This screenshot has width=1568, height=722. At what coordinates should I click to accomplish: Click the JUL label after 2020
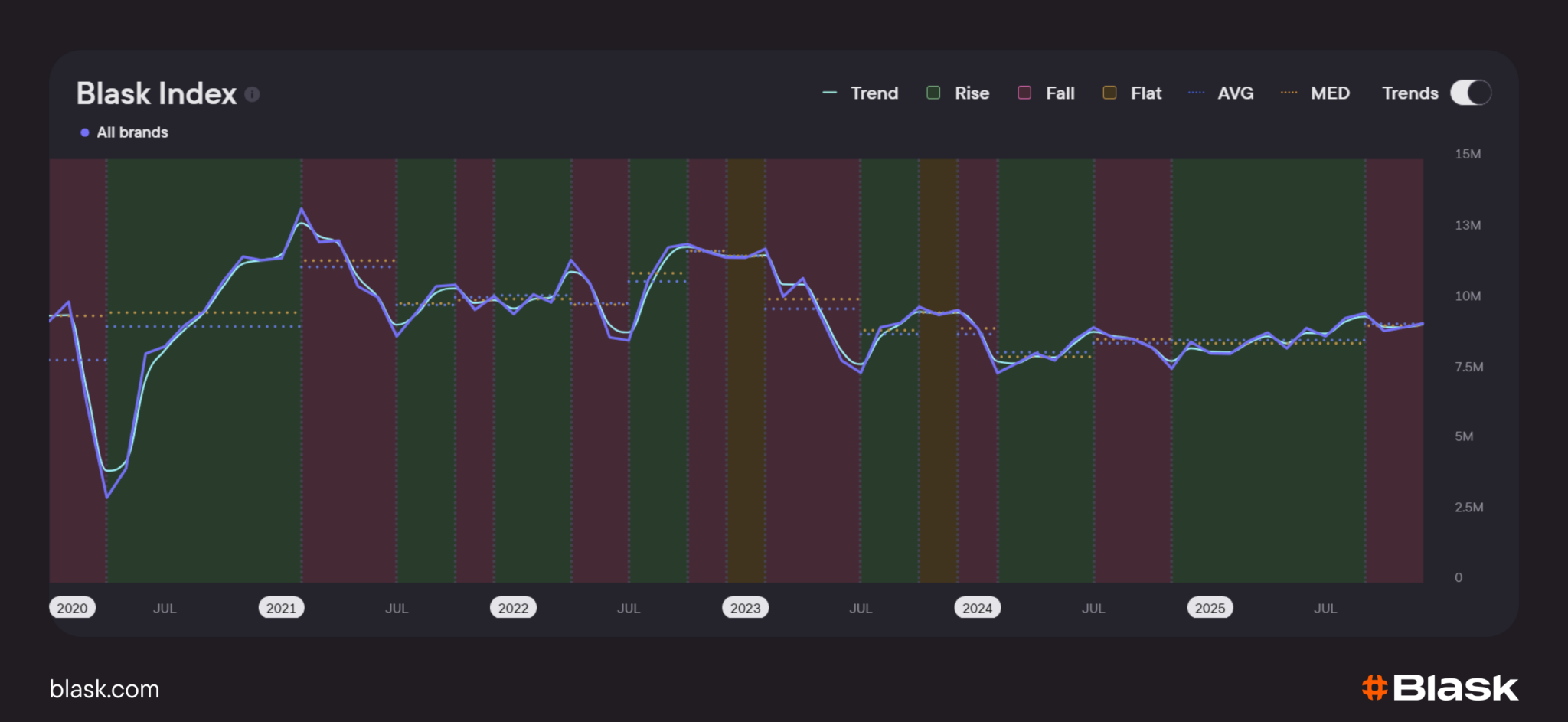coord(165,609)
